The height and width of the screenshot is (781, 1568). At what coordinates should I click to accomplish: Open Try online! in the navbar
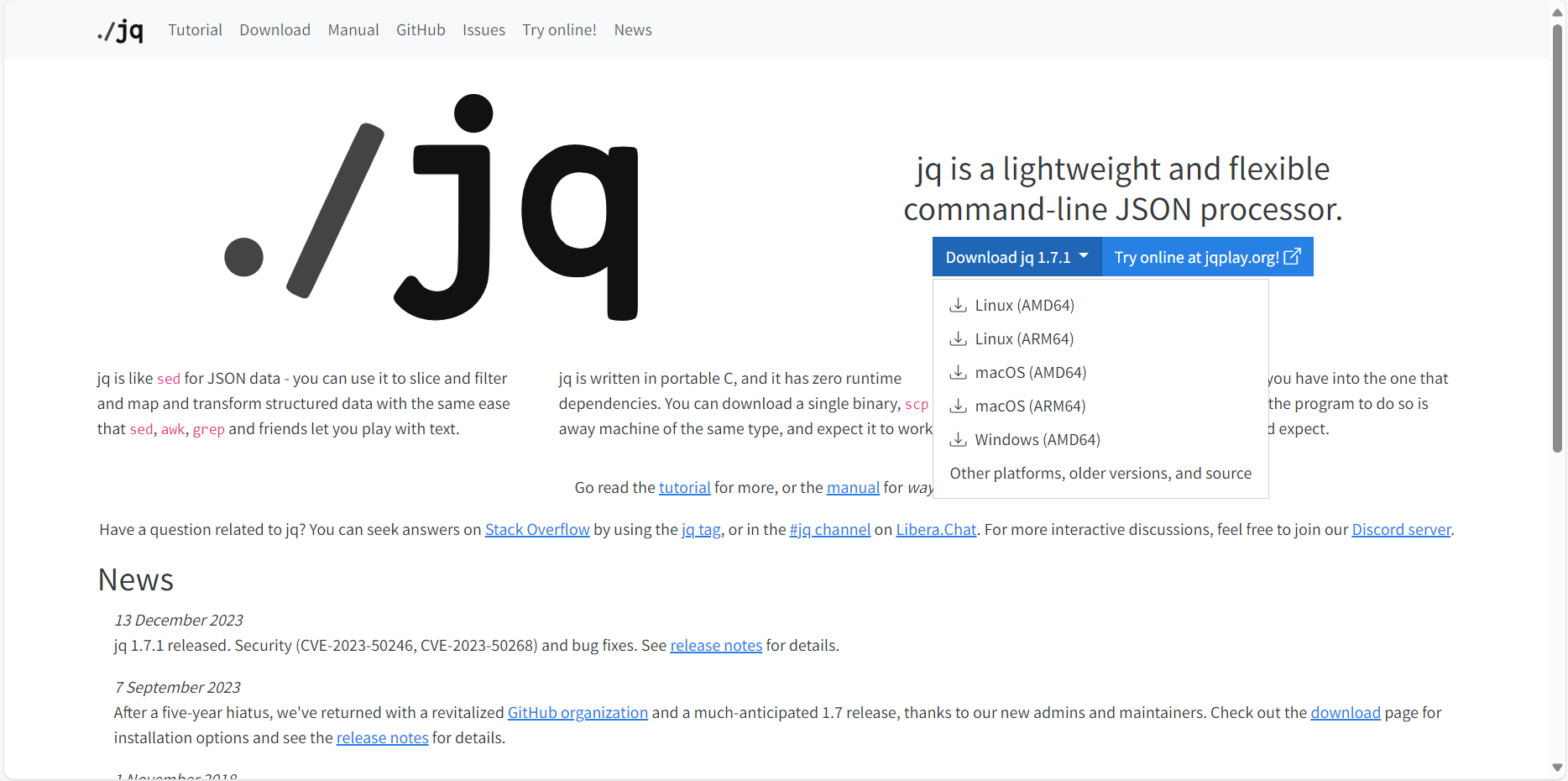click(x=559, y=30)
